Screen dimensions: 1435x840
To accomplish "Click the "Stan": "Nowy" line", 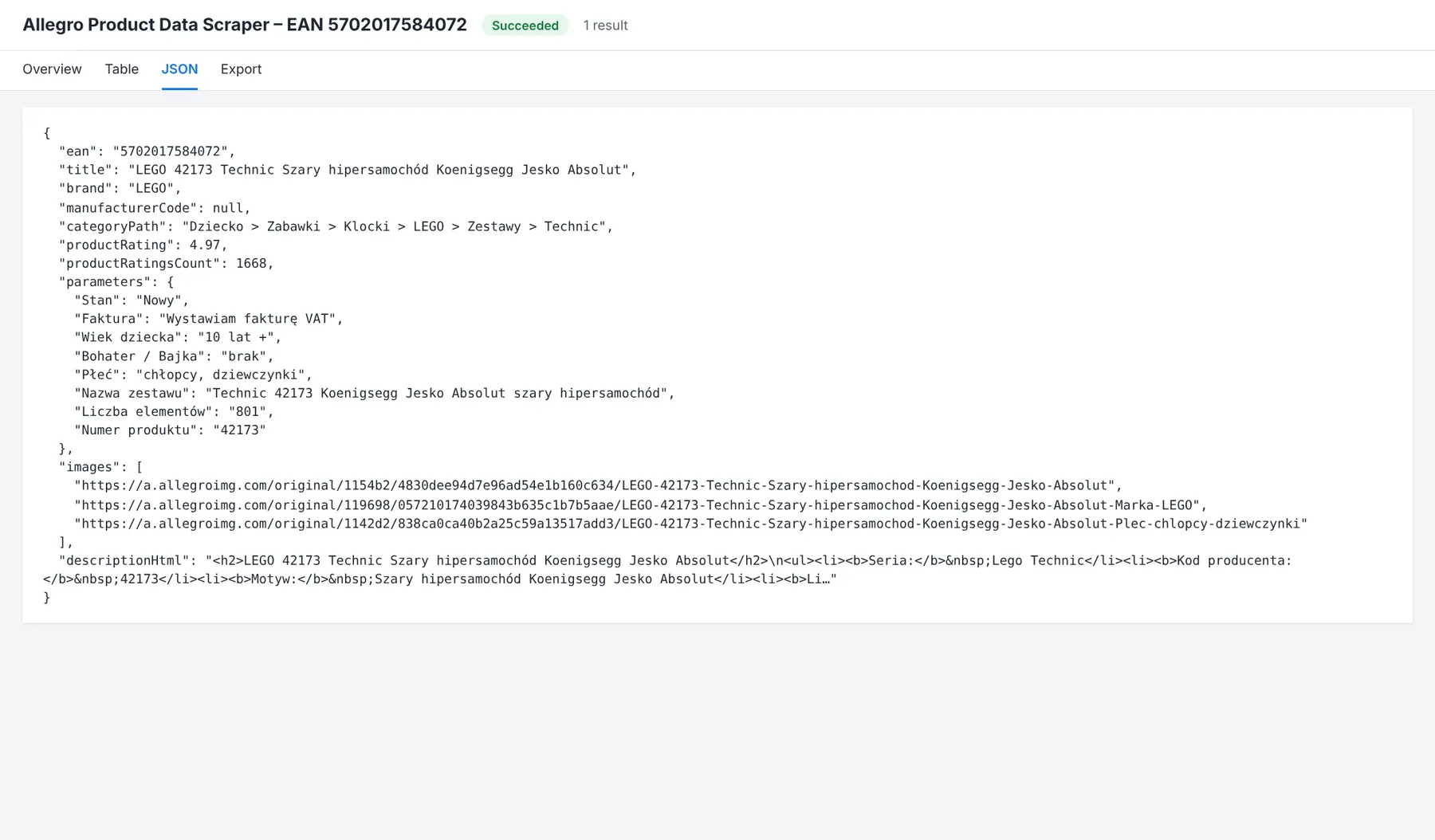I will pyautogui.click(x=132, y=300).
